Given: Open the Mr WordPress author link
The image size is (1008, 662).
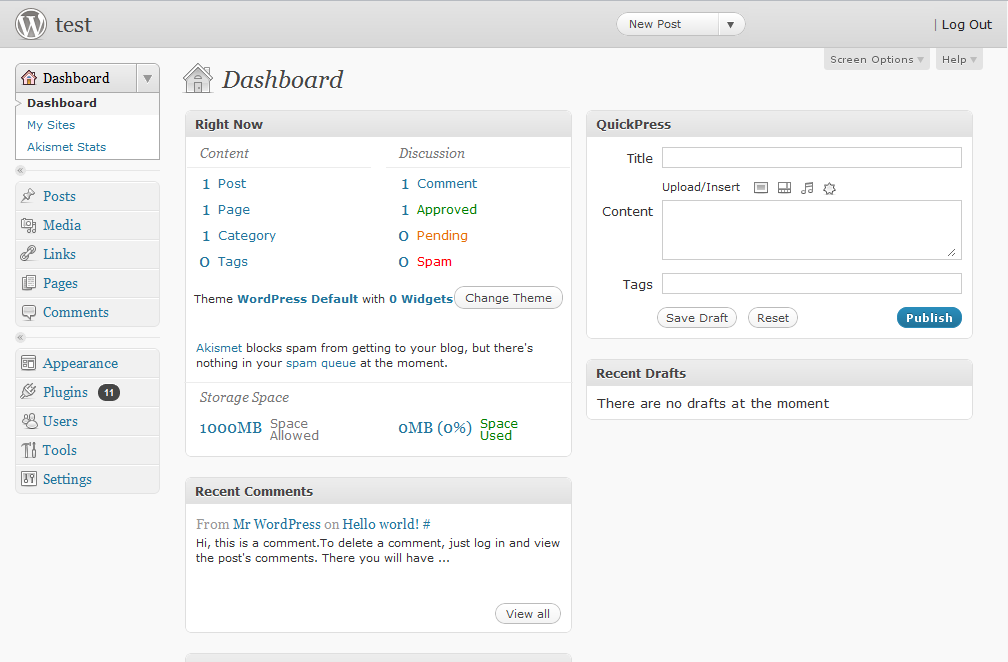Looking at the screenshot, I should point(276,524).
